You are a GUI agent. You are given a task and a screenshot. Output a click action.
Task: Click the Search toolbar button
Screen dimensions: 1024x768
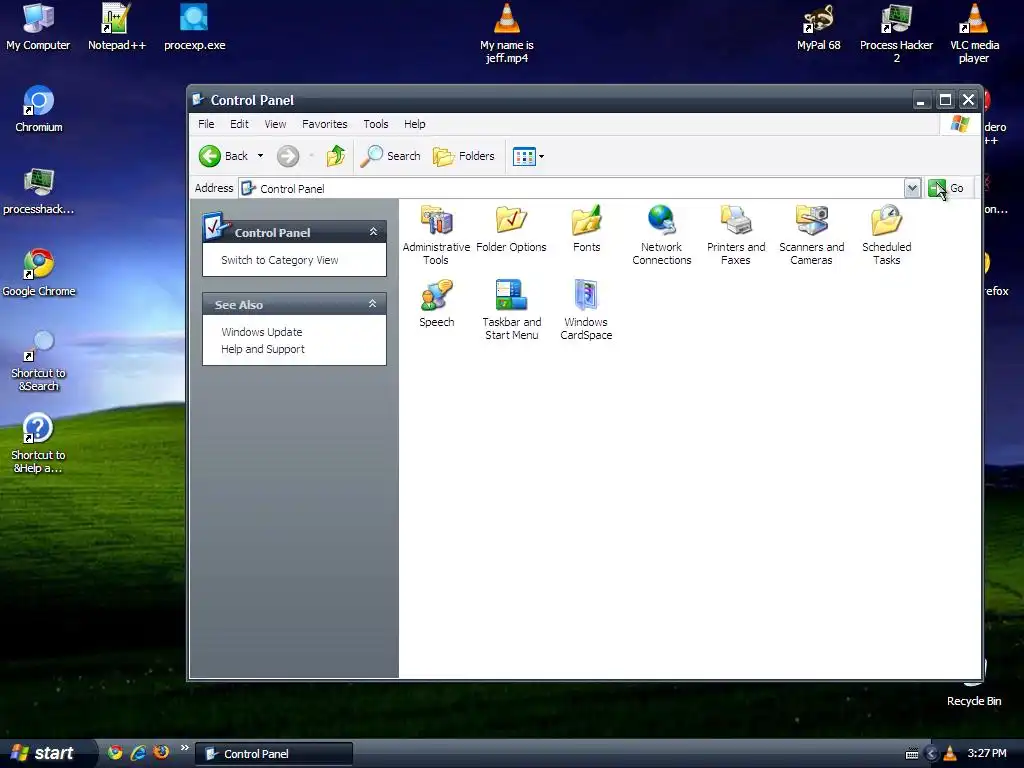click(391, 156)
